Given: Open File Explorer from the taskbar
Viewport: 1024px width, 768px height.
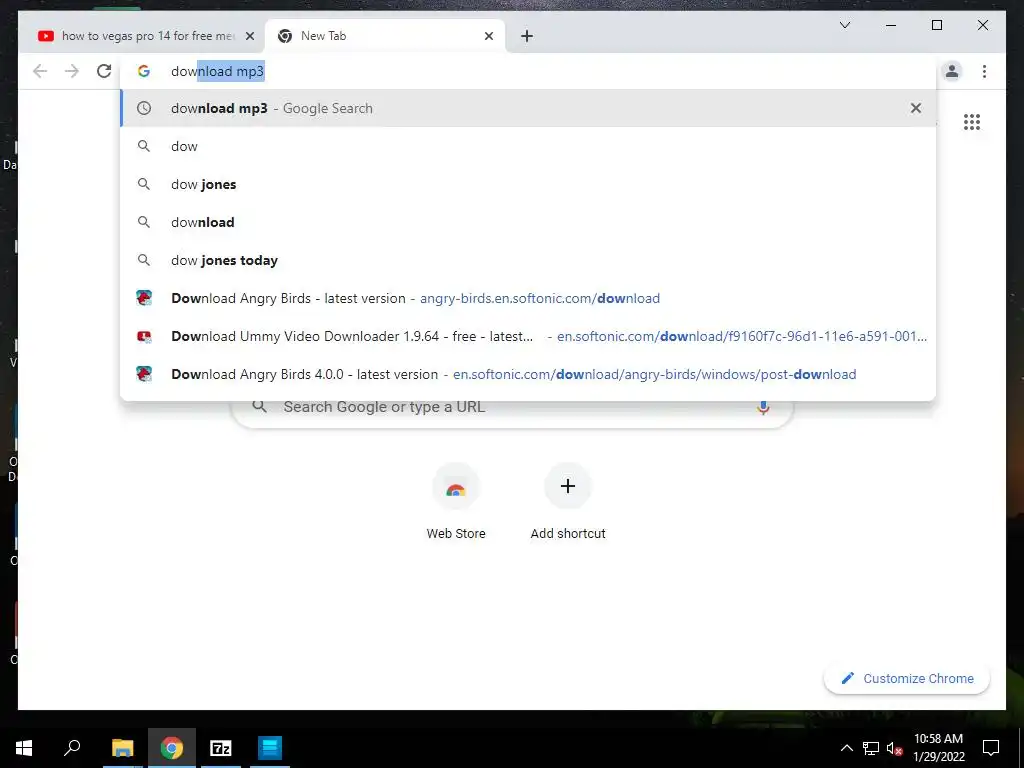Looking at the screenshot, I should click(x=122, y=748).
